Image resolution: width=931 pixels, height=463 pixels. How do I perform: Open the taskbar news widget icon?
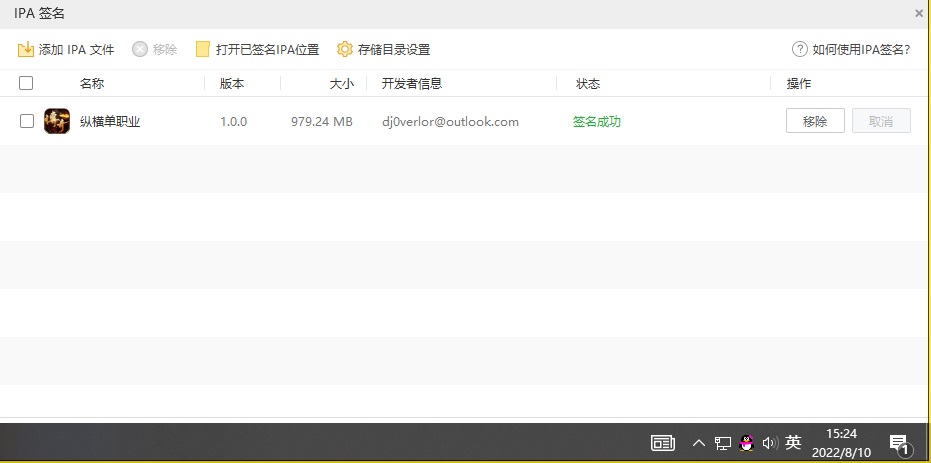click(x=663, y=443)
